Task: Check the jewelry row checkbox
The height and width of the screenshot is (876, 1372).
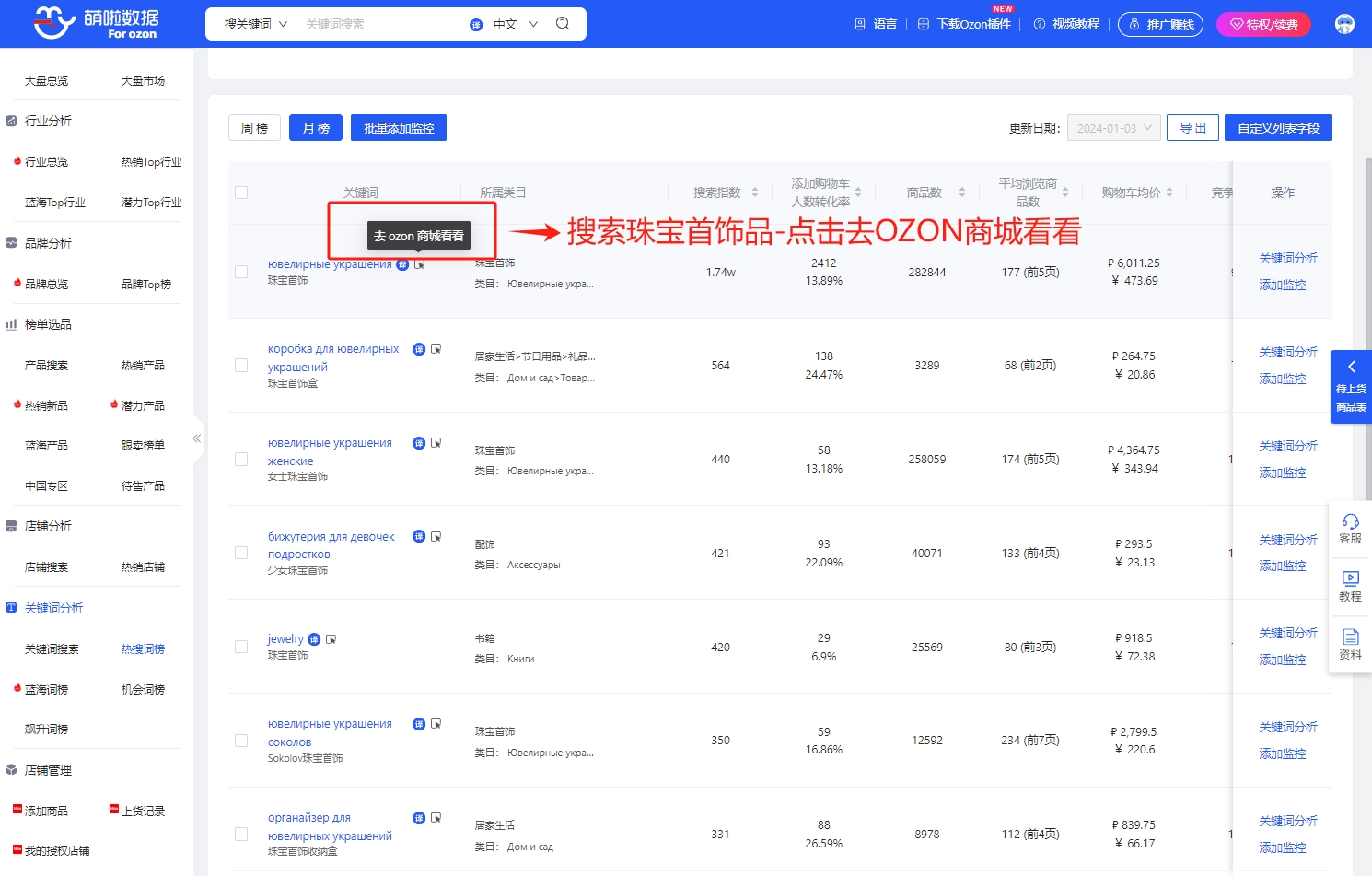Action: click(241, 647)
